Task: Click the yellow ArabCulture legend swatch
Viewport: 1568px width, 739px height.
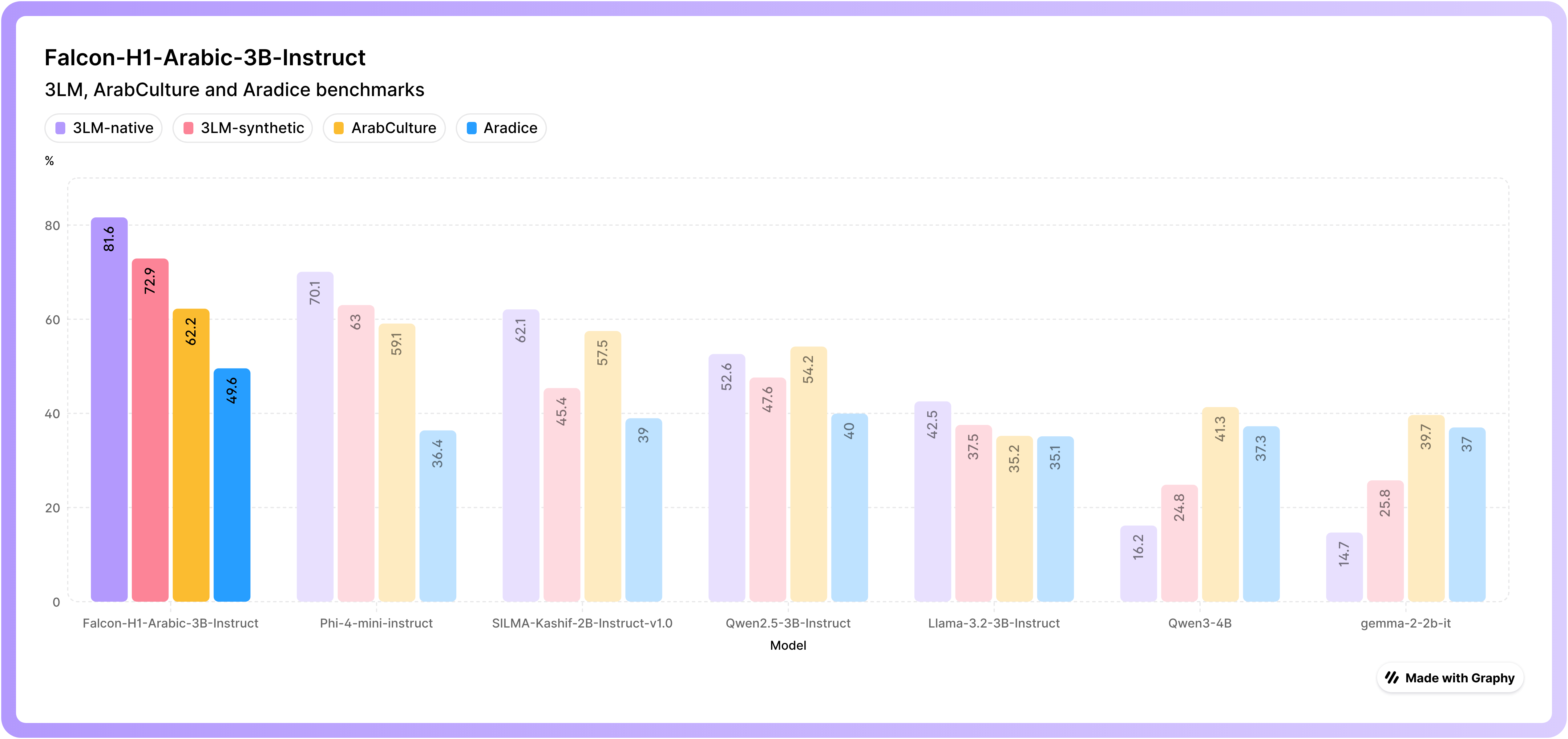Action: point(338,128)
